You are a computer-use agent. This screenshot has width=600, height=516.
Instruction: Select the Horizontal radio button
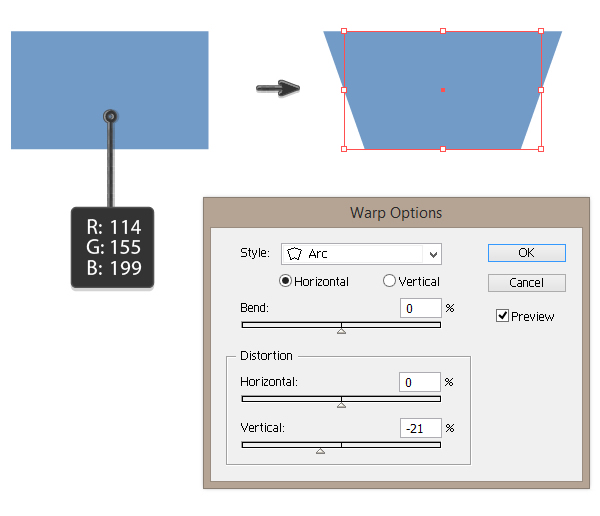click(x=286, y=282)
